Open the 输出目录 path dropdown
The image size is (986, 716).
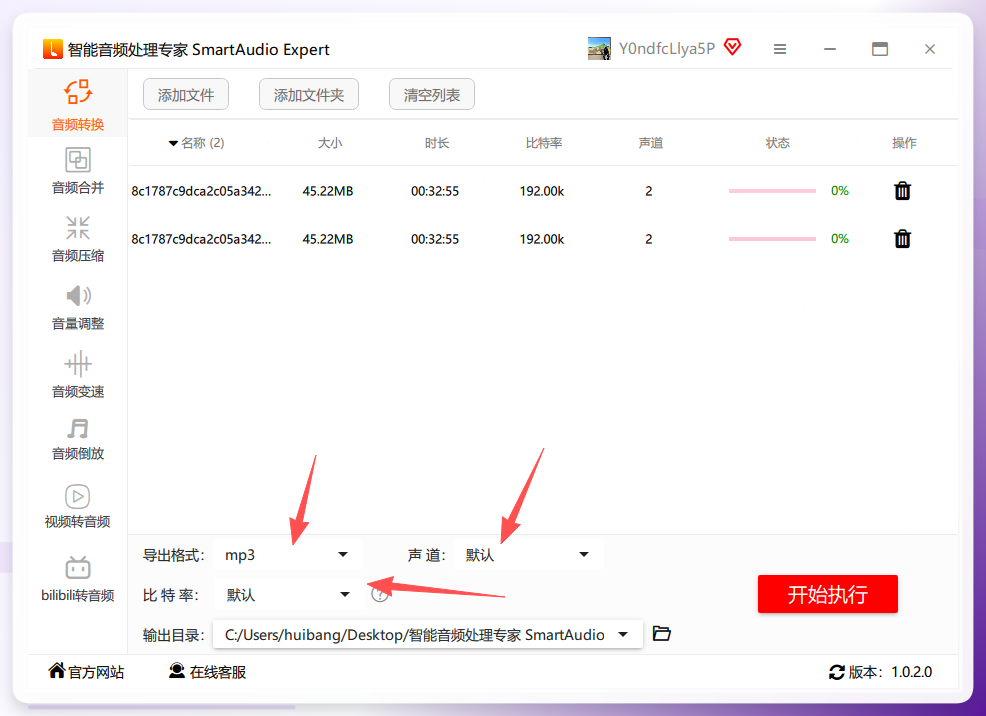[428, 634]
